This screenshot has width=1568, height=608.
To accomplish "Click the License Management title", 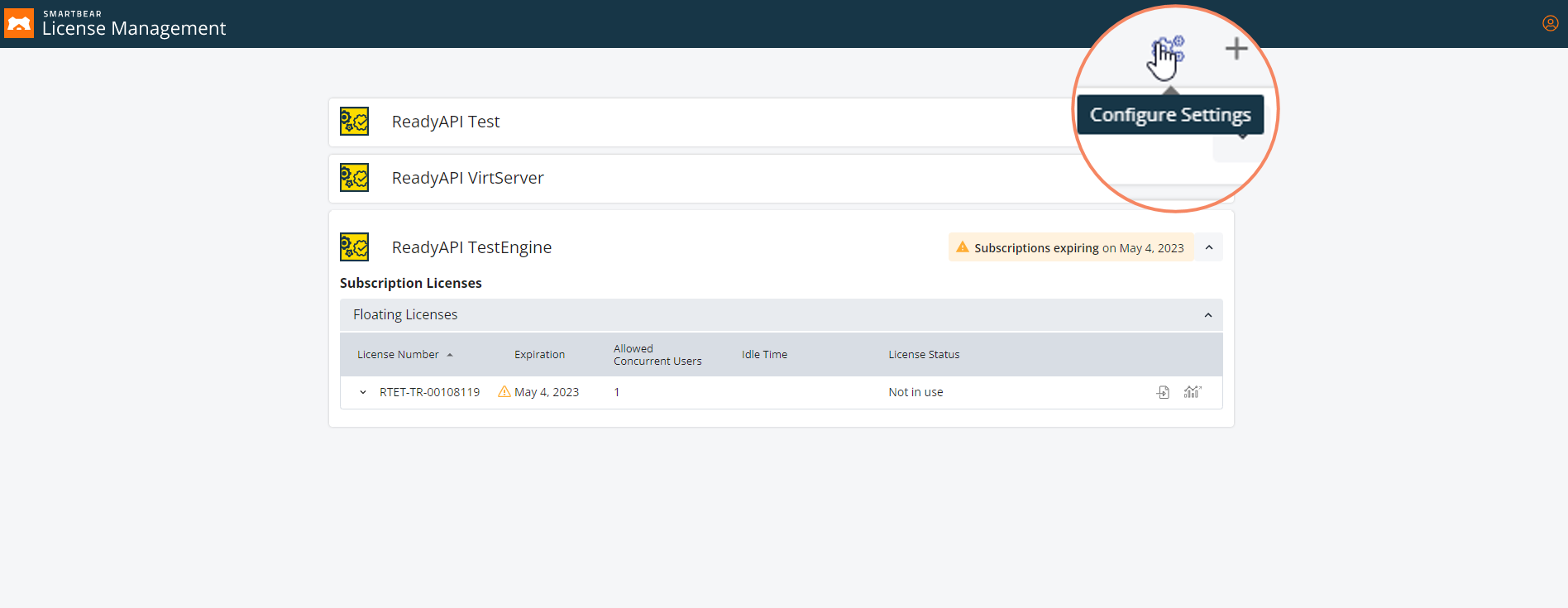I will (x=134, y=28).
